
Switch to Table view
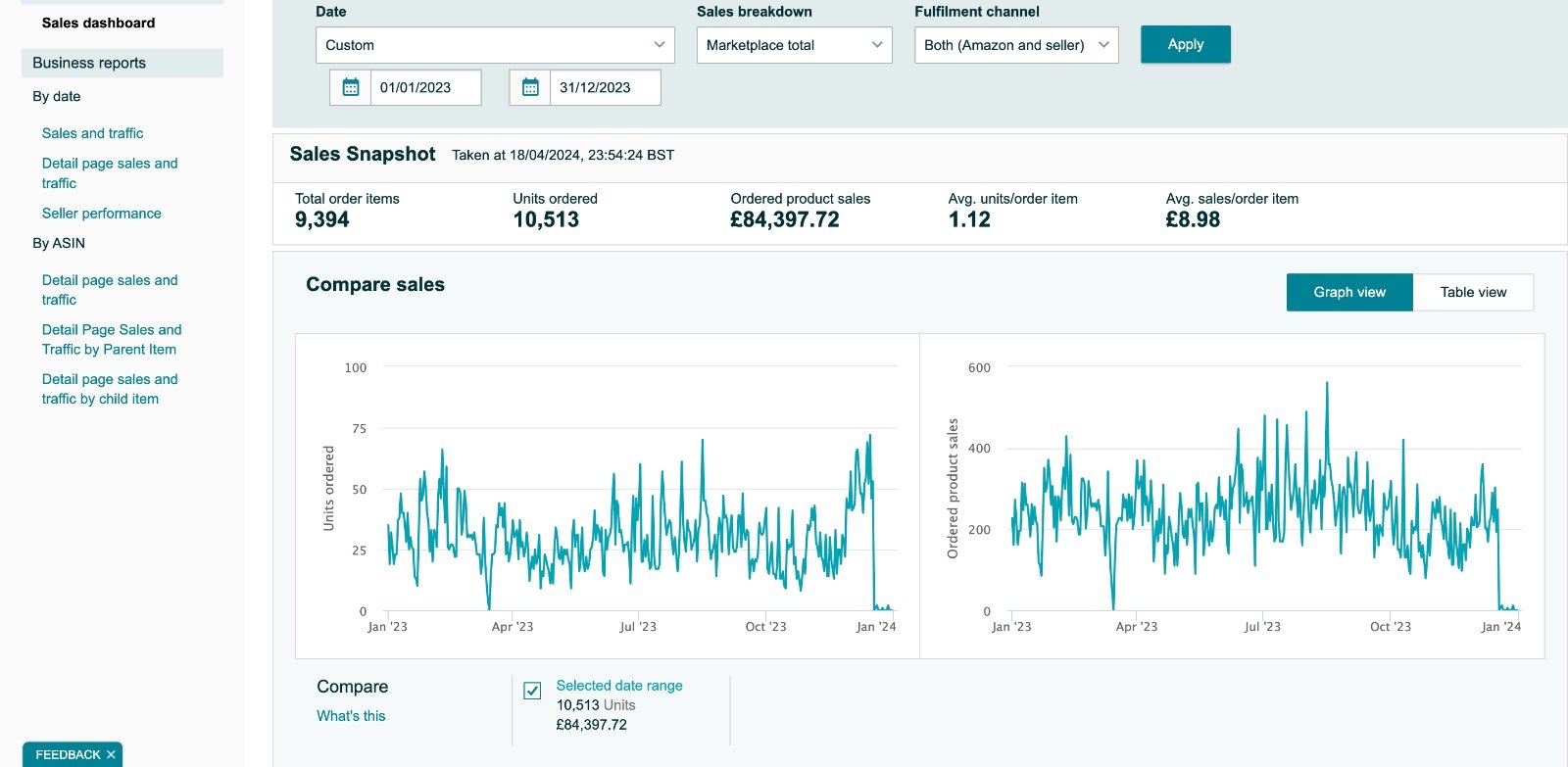[x=1473, y=292]
